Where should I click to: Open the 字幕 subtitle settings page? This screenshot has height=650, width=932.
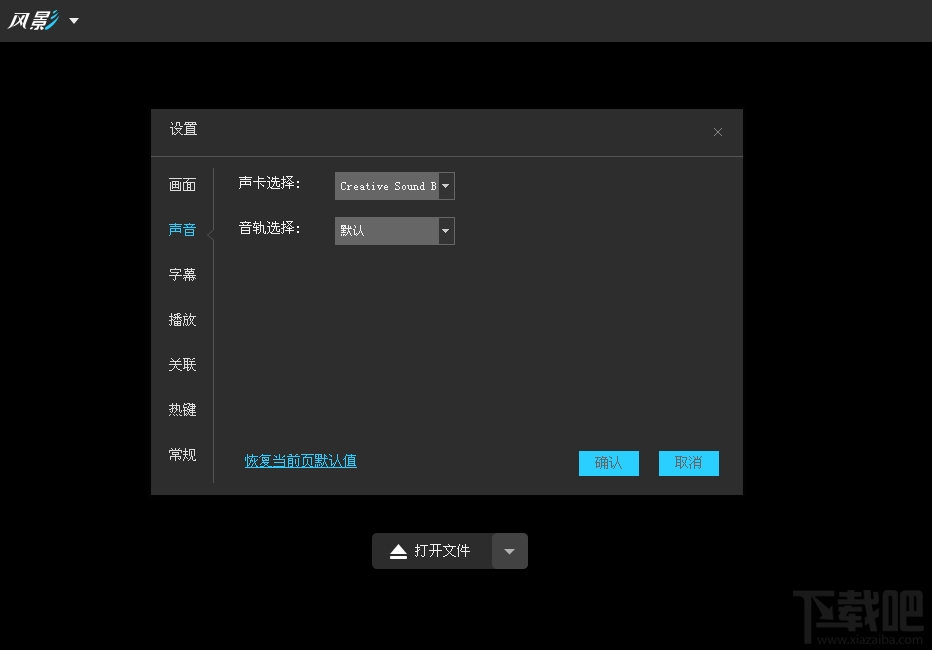pyautogui.click(x=182, y=274)
